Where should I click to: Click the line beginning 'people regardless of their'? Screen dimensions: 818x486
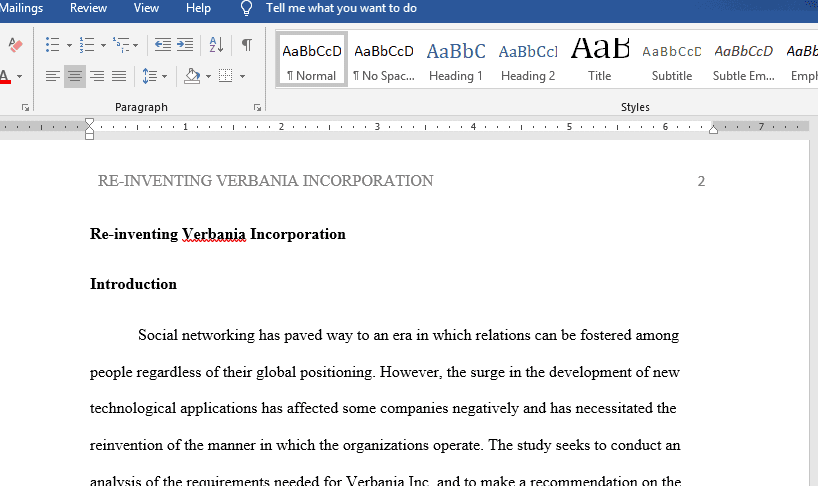click(x=384, y=372)
